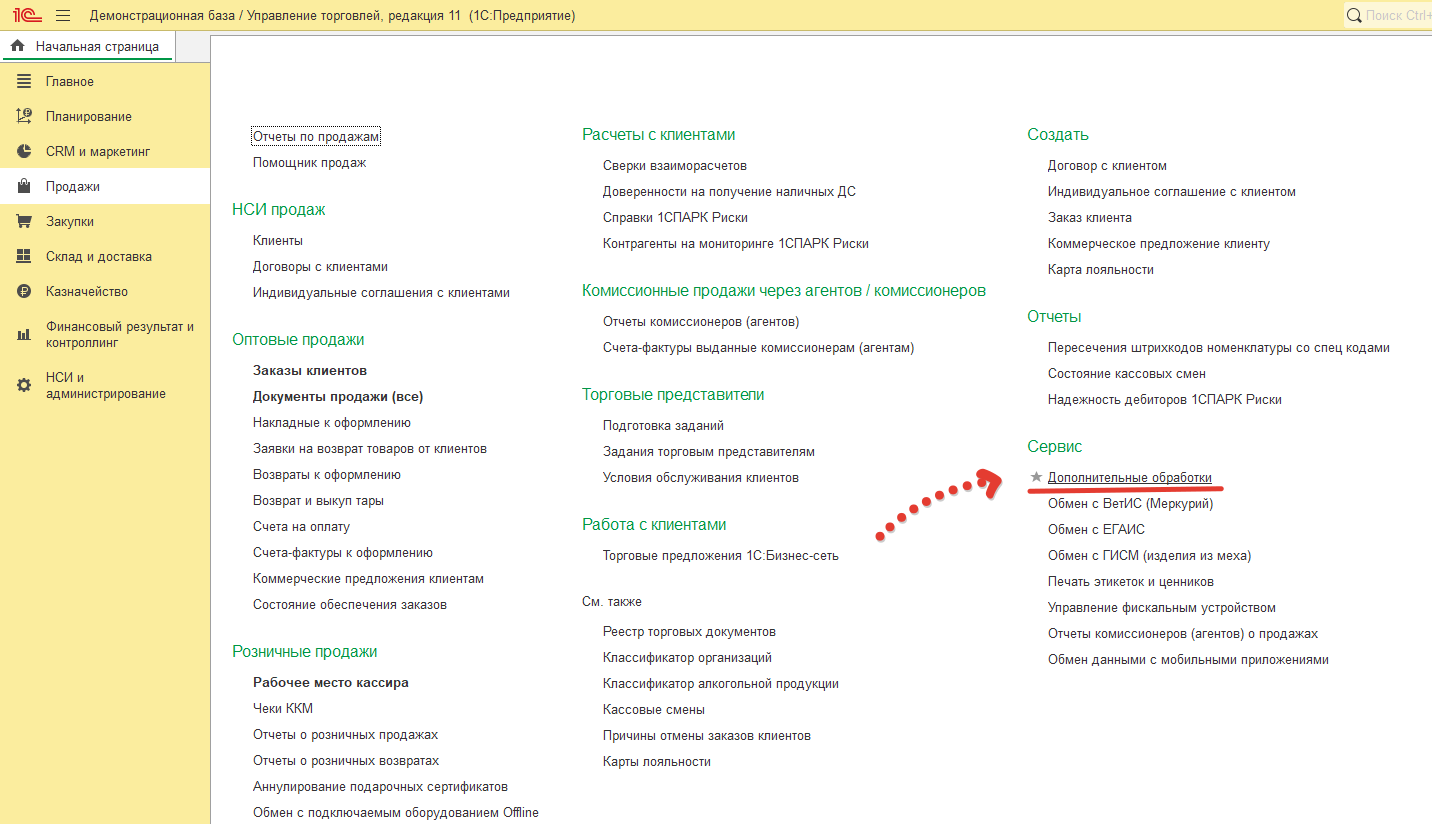The width and height of the screenshot is (1432, 824).
Task: Open the hamburger main menu
Action: pos(63,15)
